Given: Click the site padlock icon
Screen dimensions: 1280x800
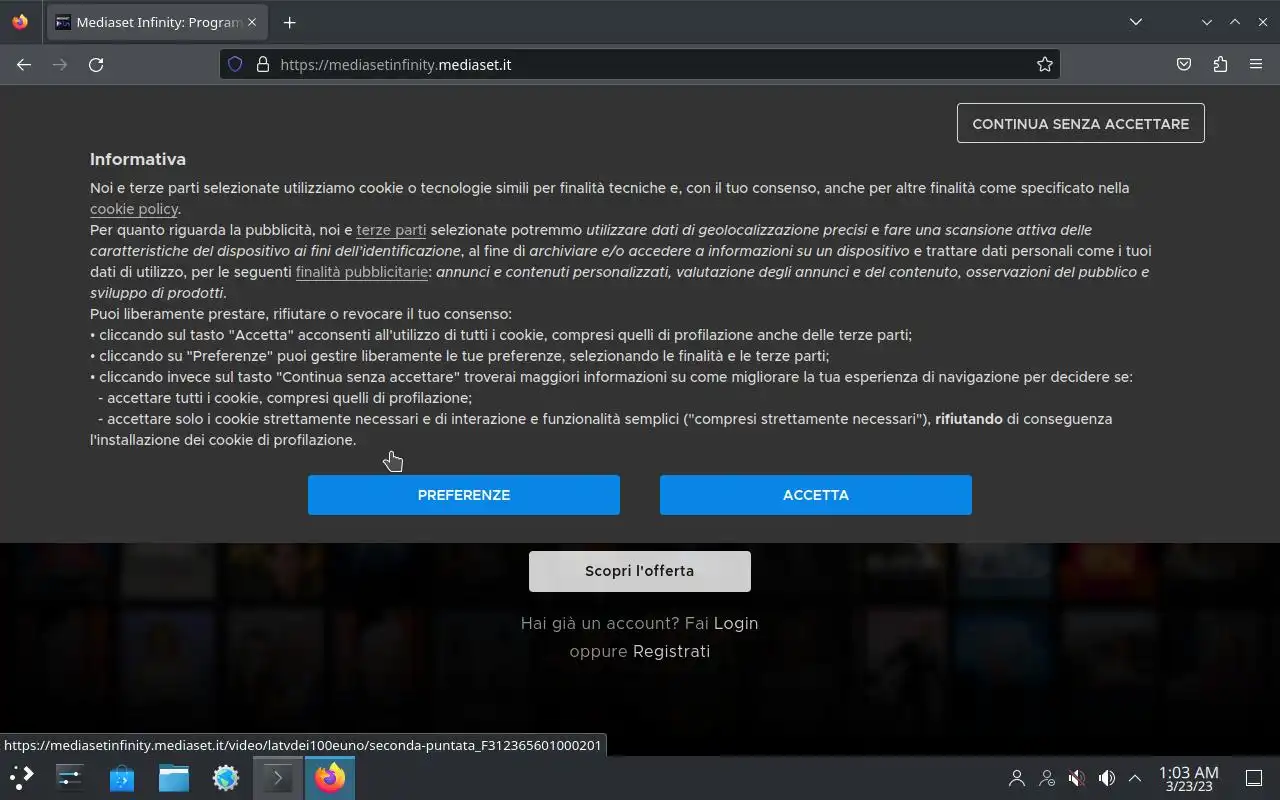Looking at the screenshot, I should pos(263,64).
